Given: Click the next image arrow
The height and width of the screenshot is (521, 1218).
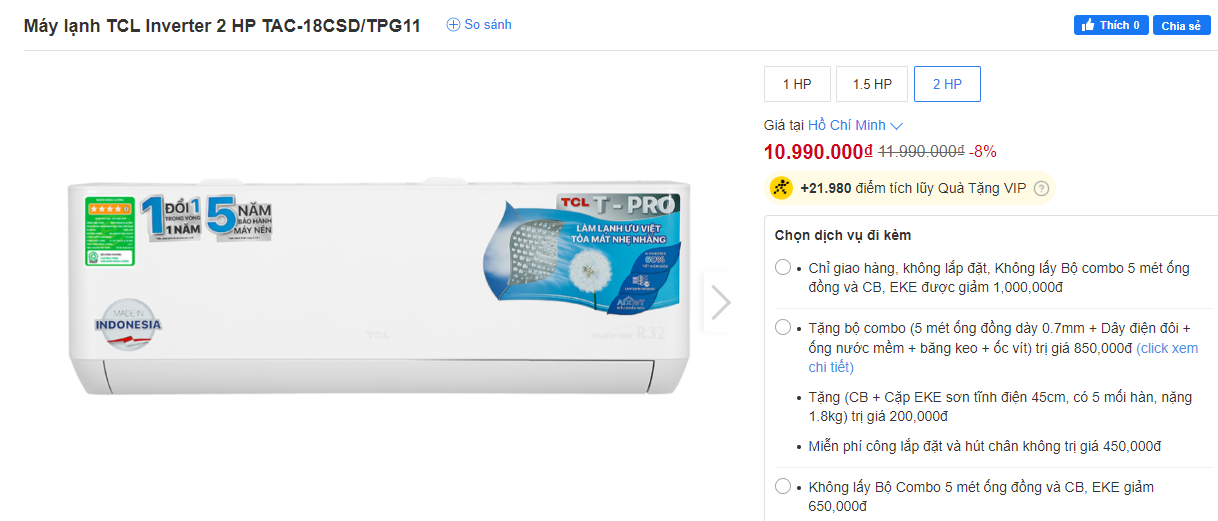Looking at the screenshot, I should 719,302.
